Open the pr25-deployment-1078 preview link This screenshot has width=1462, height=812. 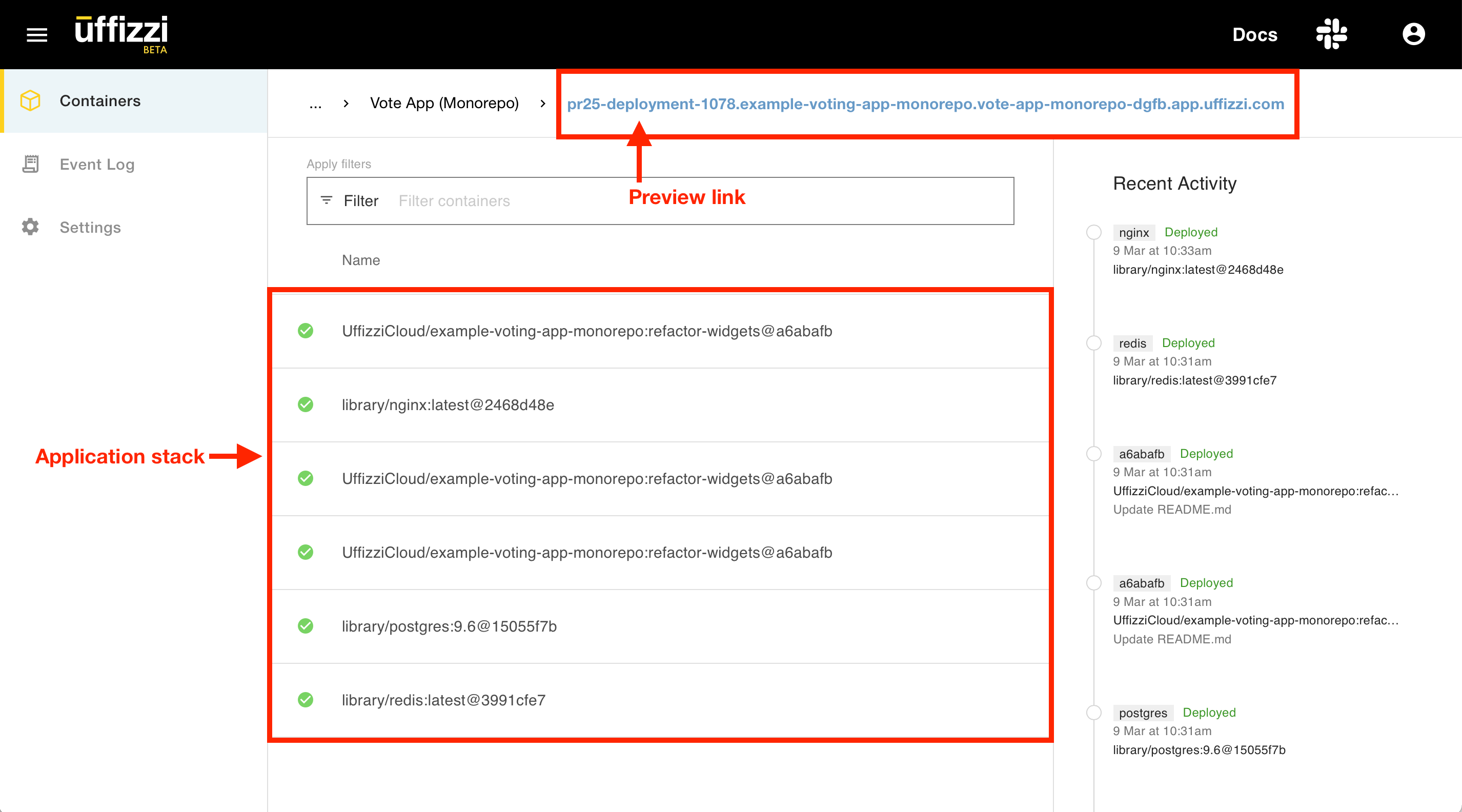[x=925, y=104]
